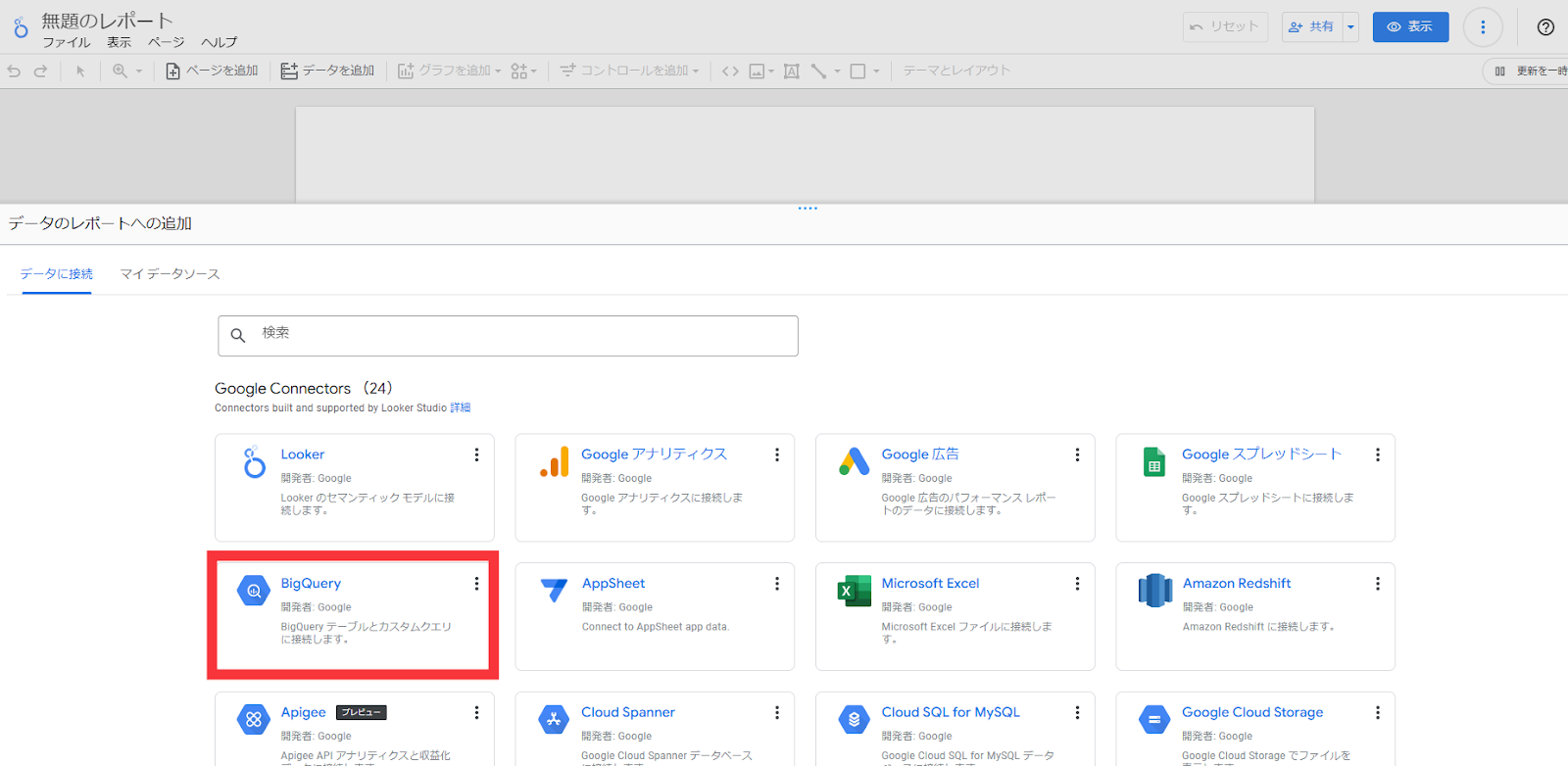Select the Cloud SQL for MySQL title

[x=951, y=713]
